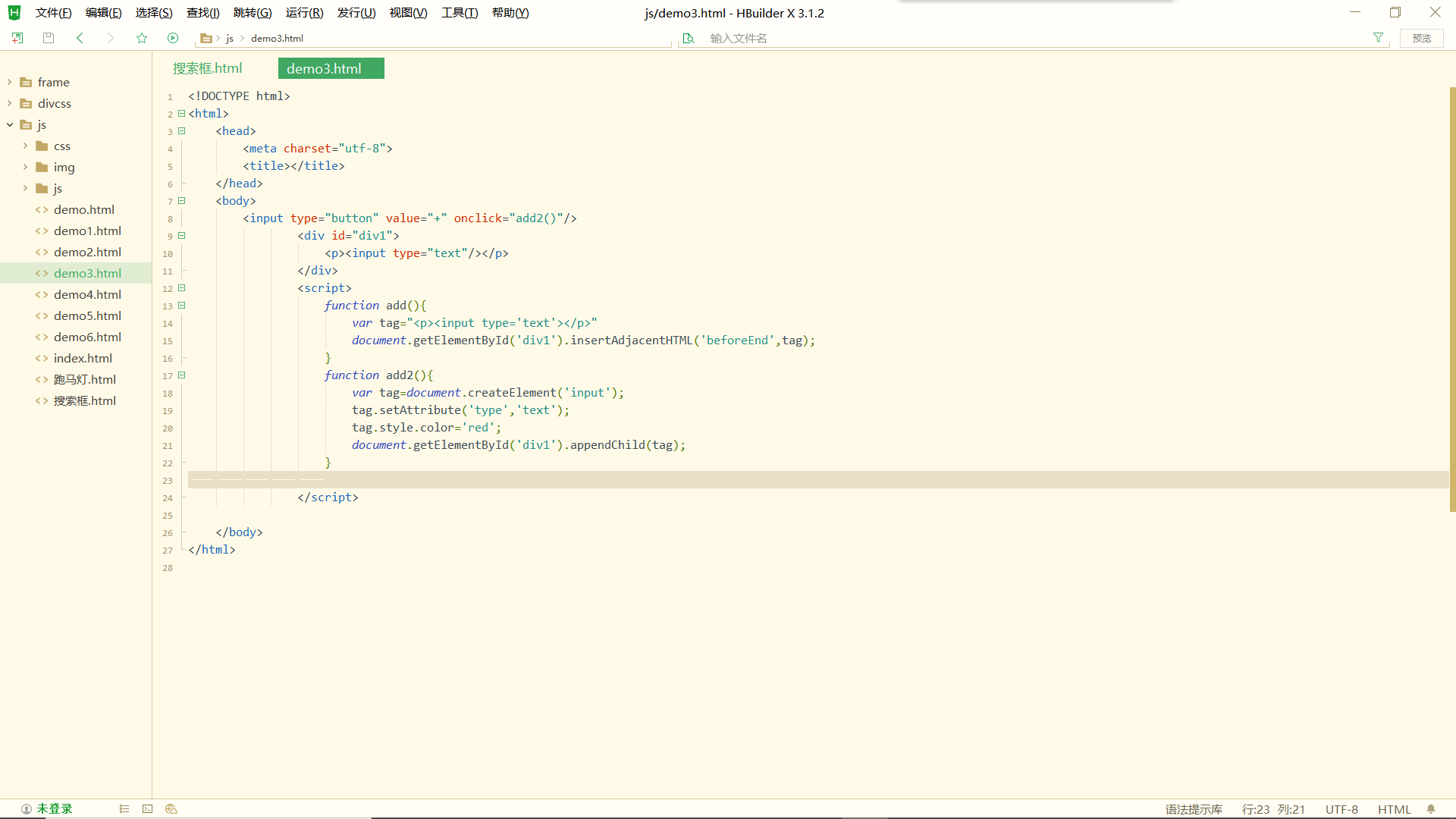Click the folder icon in breadcrumb path
Viewport: 1456px width, 819px height.
pyautogui.click(x=206, y=38)
